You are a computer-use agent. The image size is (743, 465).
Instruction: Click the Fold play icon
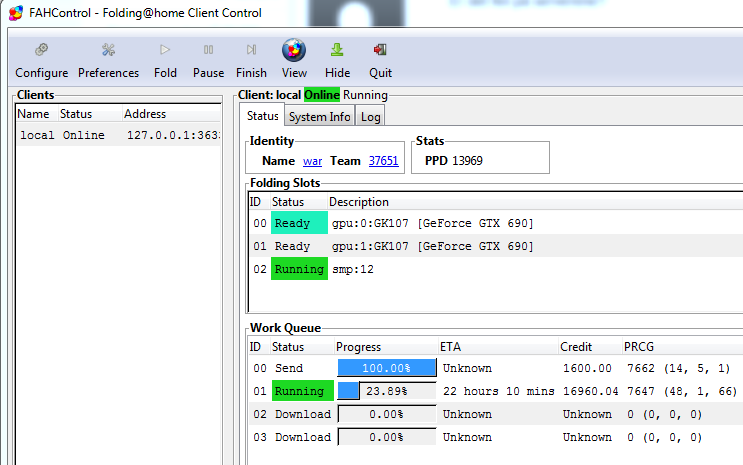click(x=165, y=50)
